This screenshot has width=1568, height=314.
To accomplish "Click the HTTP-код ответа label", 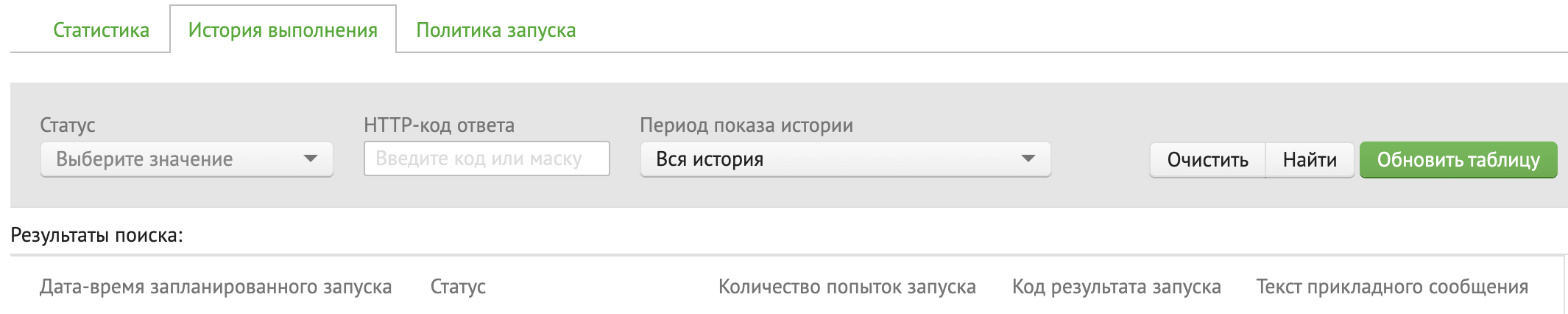I will pos(439,125).
